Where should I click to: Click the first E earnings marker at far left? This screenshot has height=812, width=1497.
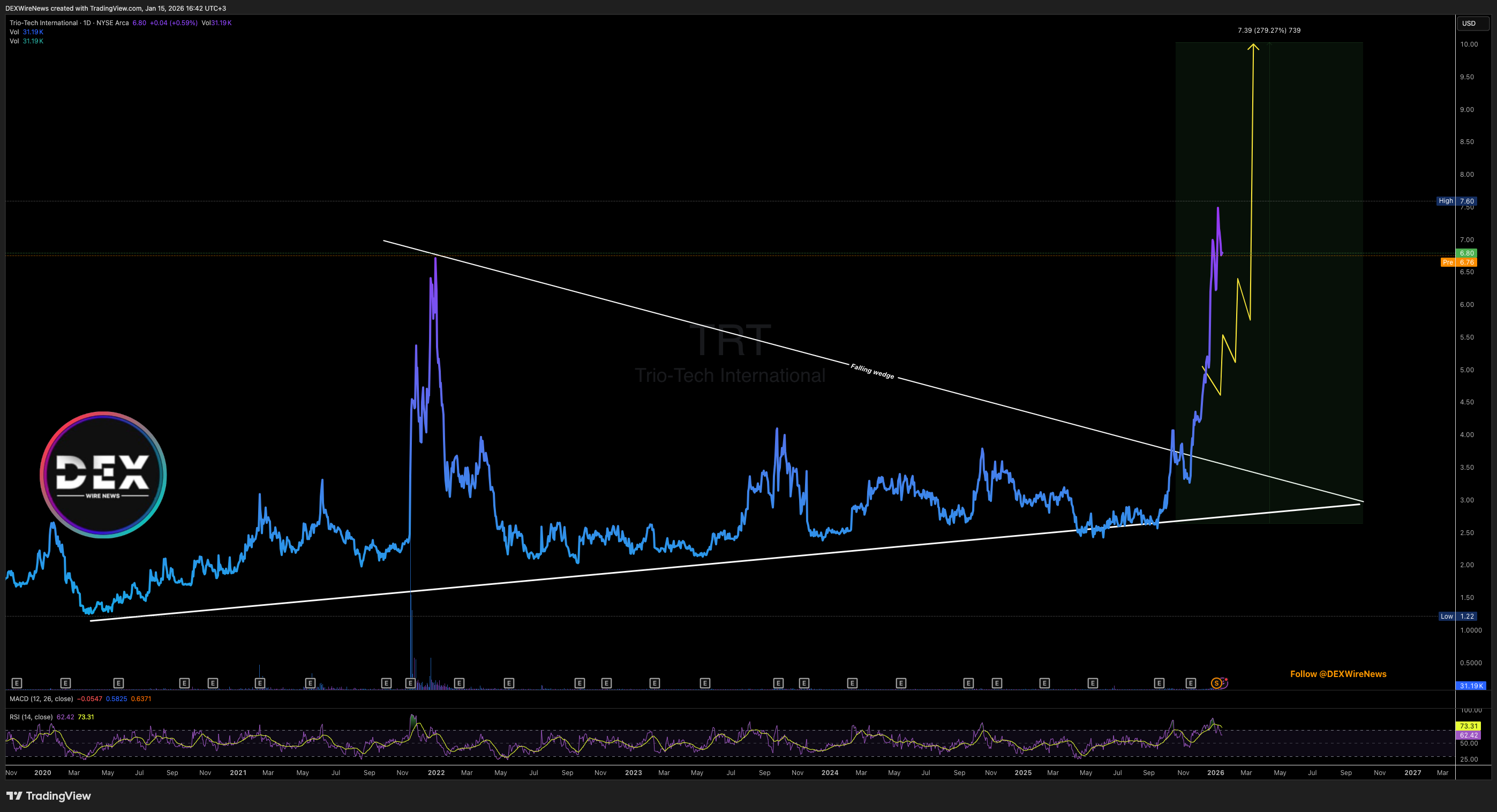click(17, 683)
